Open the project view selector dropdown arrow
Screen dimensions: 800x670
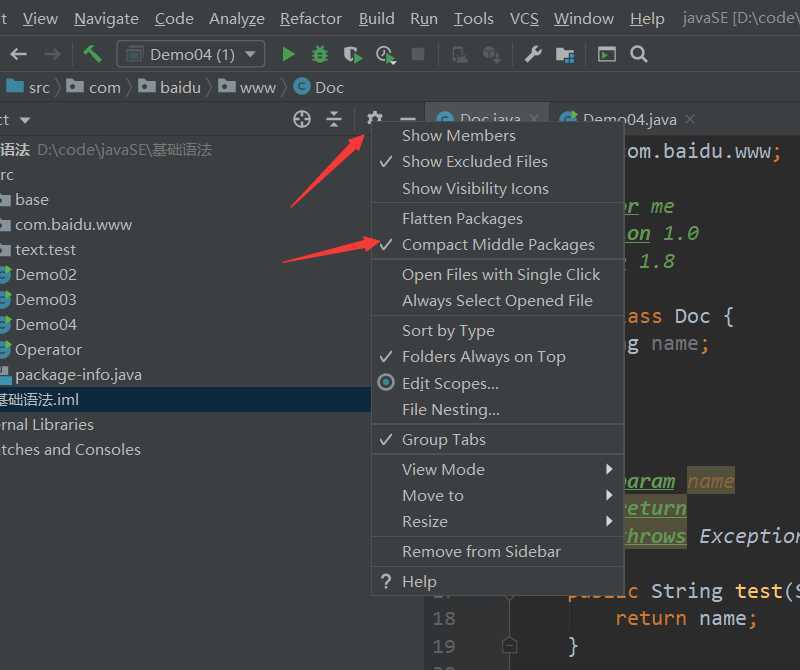point(25,120)
